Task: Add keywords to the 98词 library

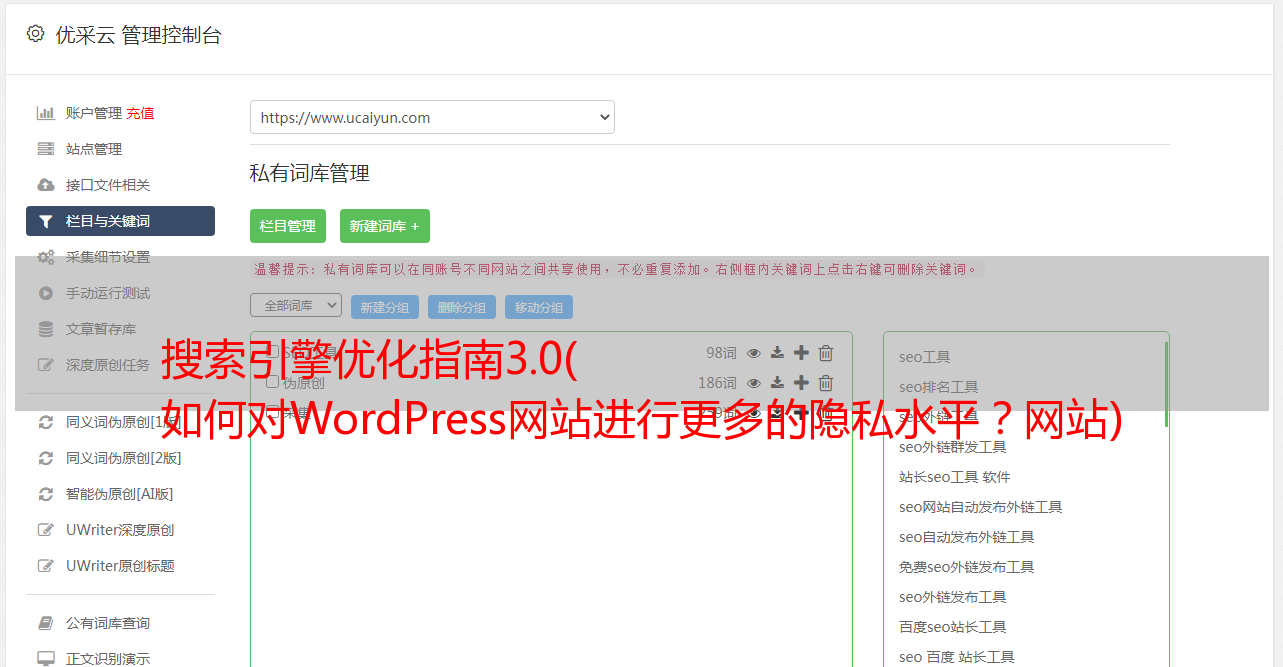Action: (x=801, y=353)
